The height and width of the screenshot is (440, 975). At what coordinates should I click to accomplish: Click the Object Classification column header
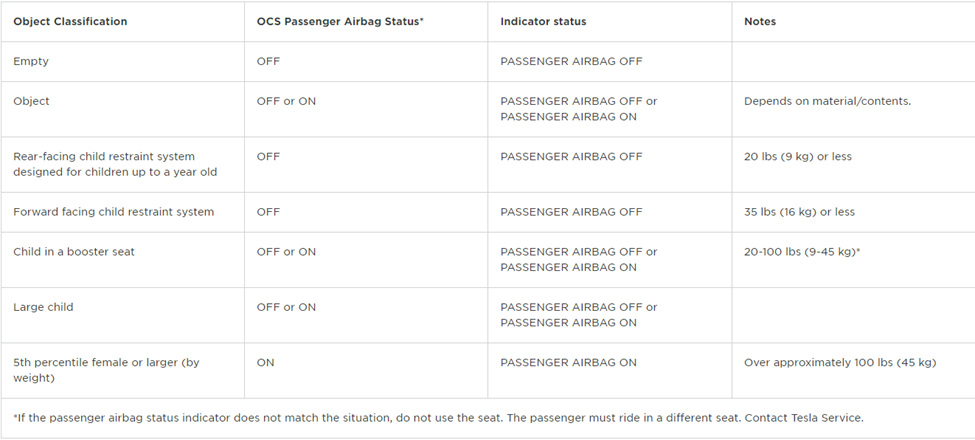click(x=70, y=21)
